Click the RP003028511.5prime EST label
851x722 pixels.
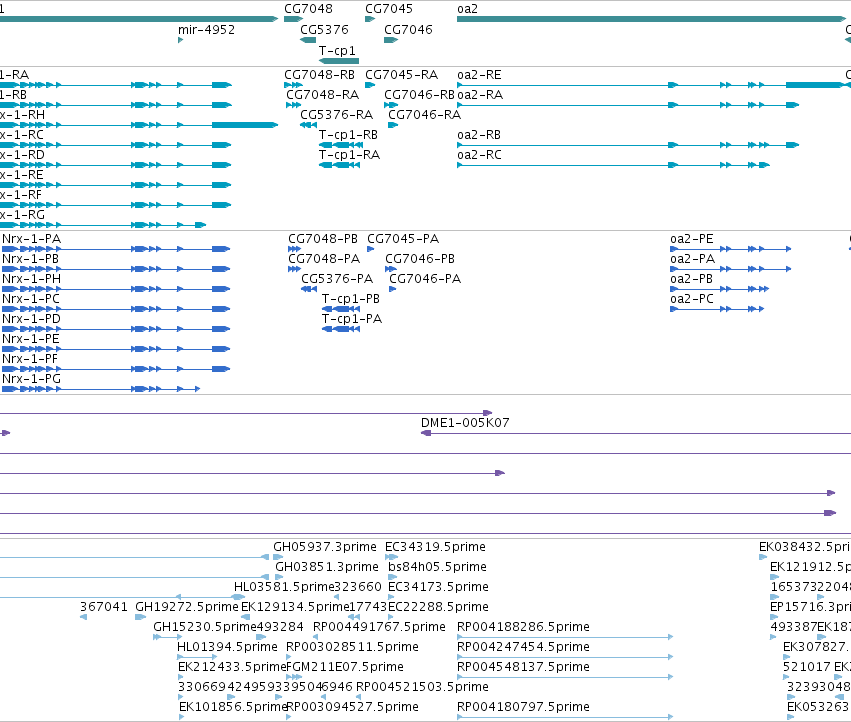pyautogui.click(x=352, y=647)
